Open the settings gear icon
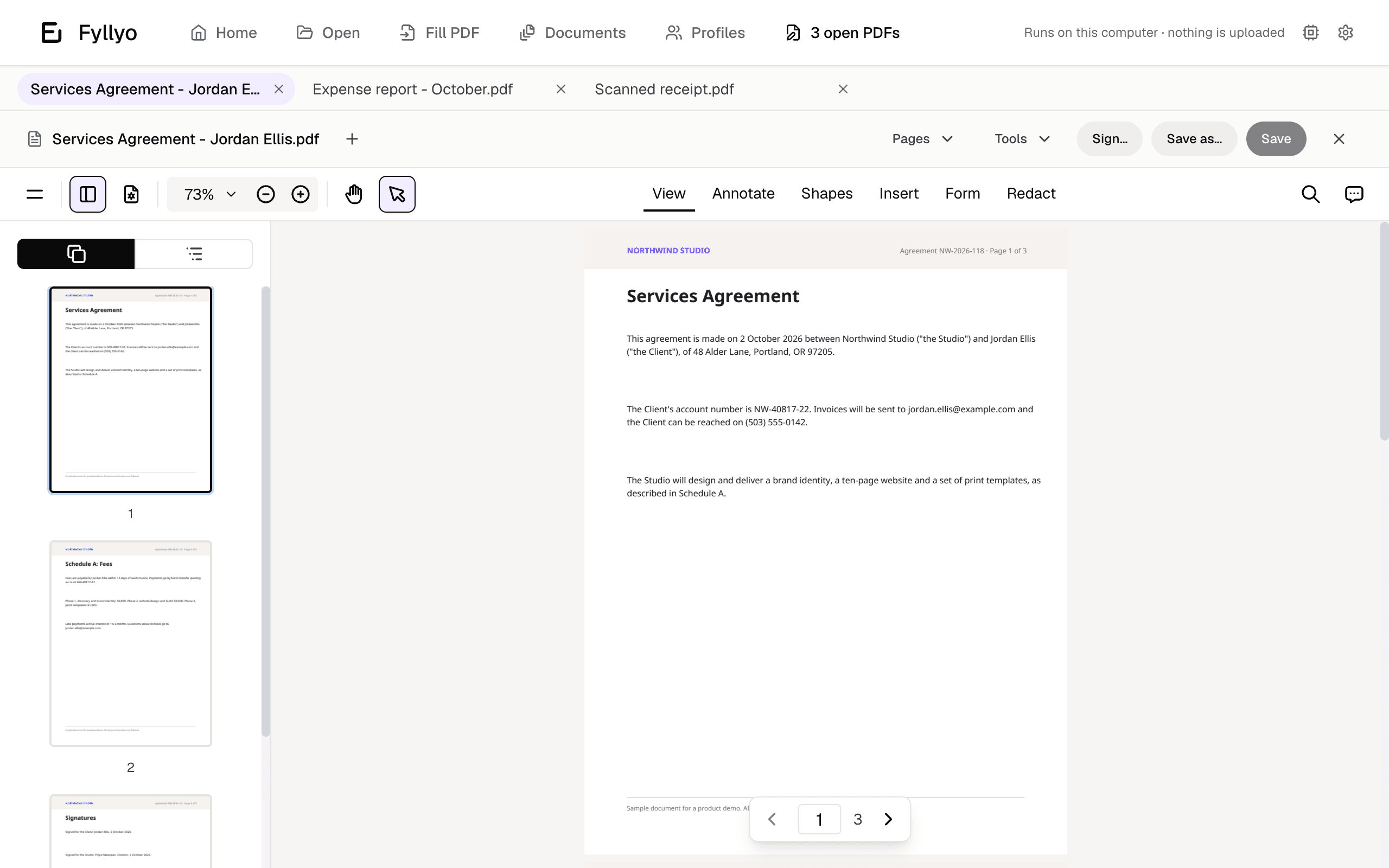This screenshot has width=1389, height=868. [x=1346, y=33]
